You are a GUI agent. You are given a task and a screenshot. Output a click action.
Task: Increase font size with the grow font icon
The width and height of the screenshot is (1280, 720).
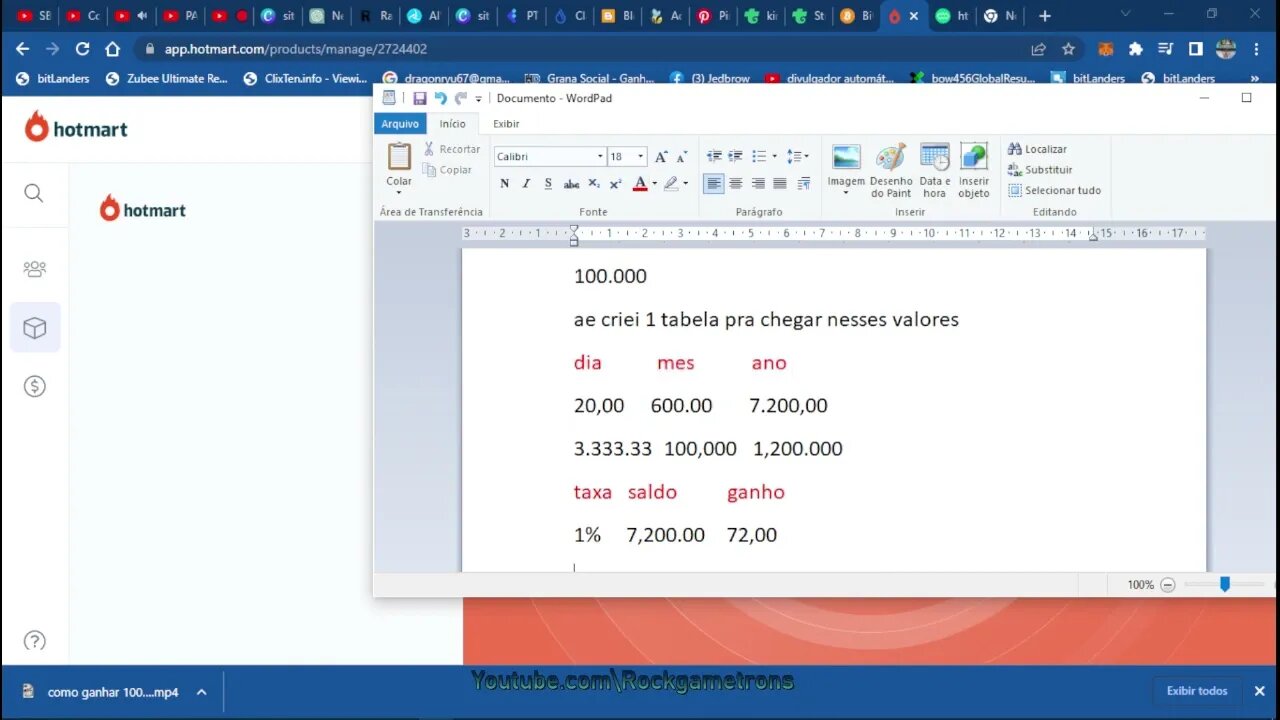click(661, 157)
